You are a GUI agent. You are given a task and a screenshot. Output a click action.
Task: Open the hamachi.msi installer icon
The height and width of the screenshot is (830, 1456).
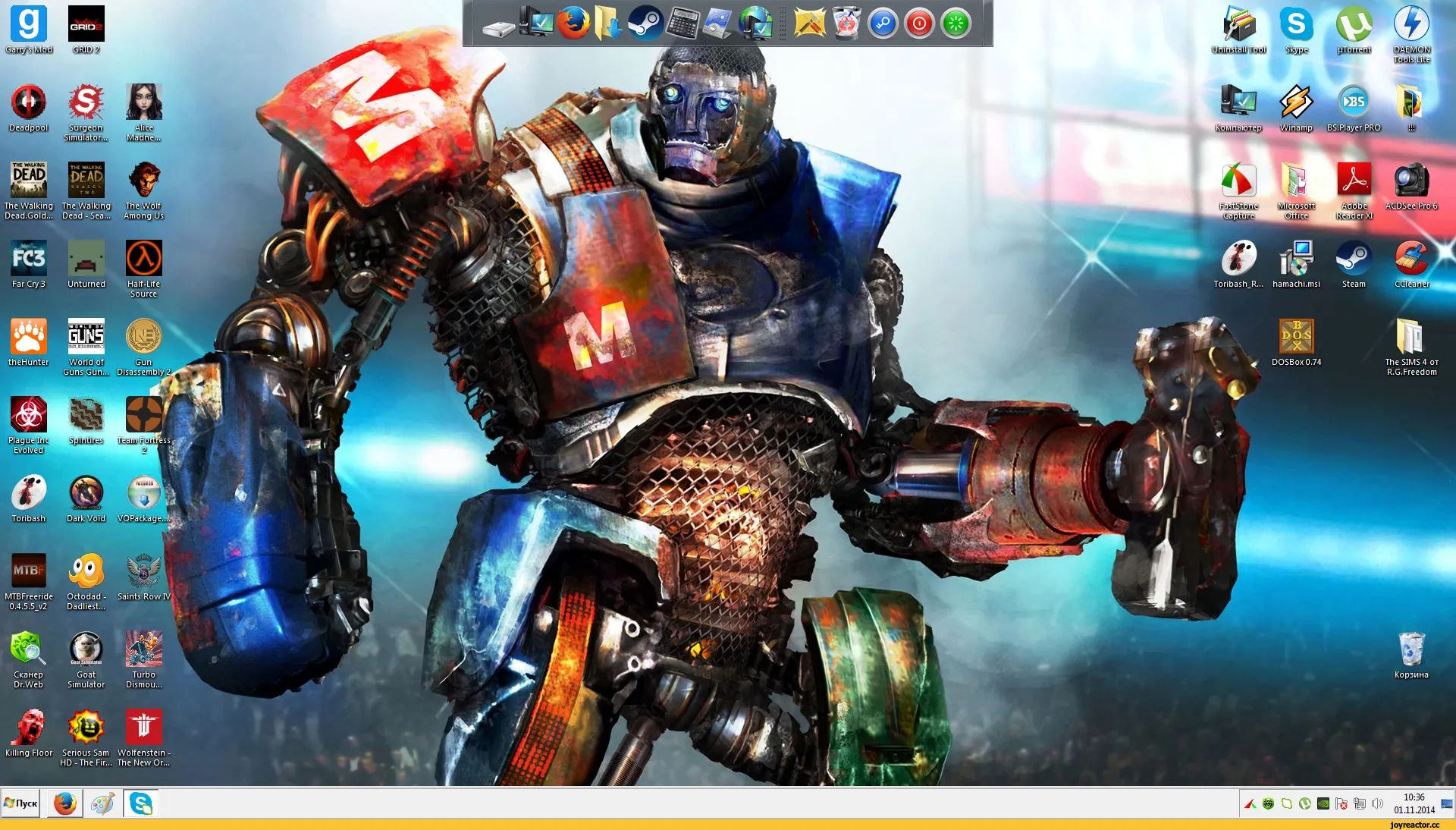pos(1297,264)
